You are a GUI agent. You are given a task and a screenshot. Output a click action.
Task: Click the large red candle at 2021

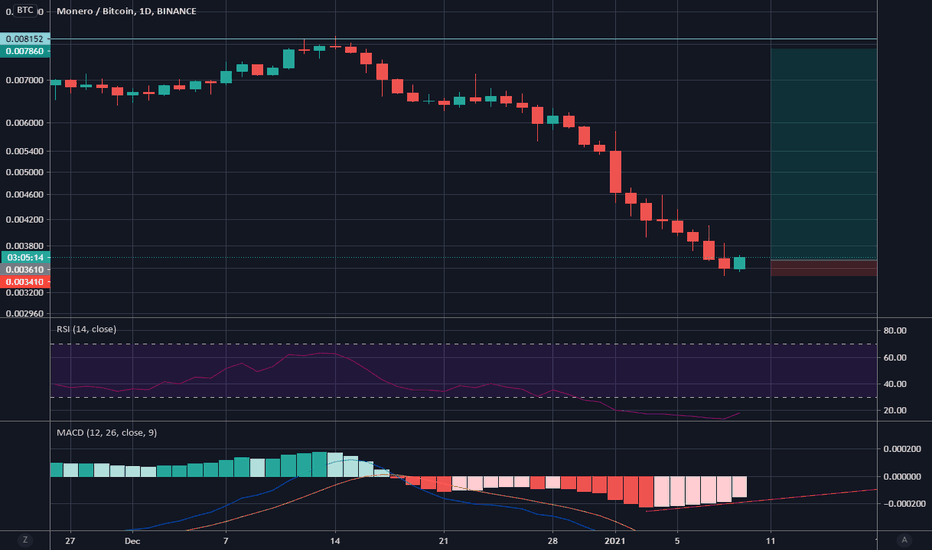[615, 172]
